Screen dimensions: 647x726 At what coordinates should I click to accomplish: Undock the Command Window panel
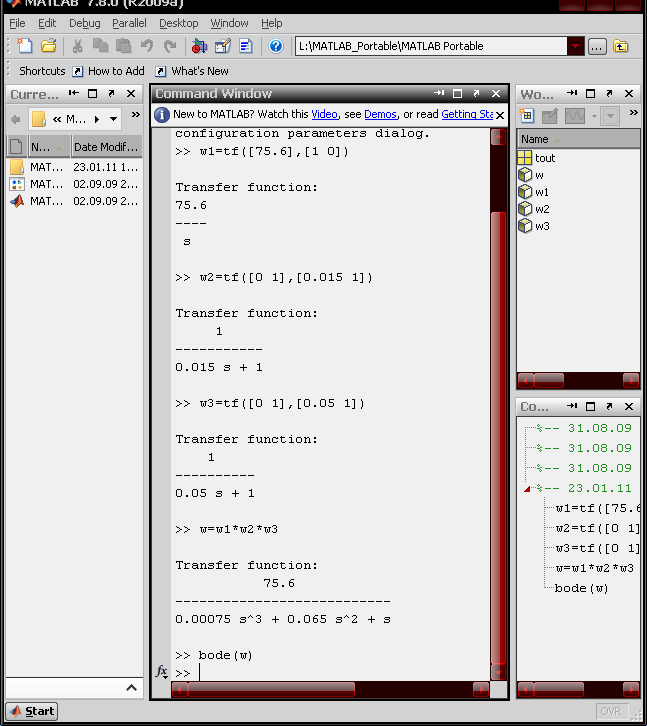[476, 94]
